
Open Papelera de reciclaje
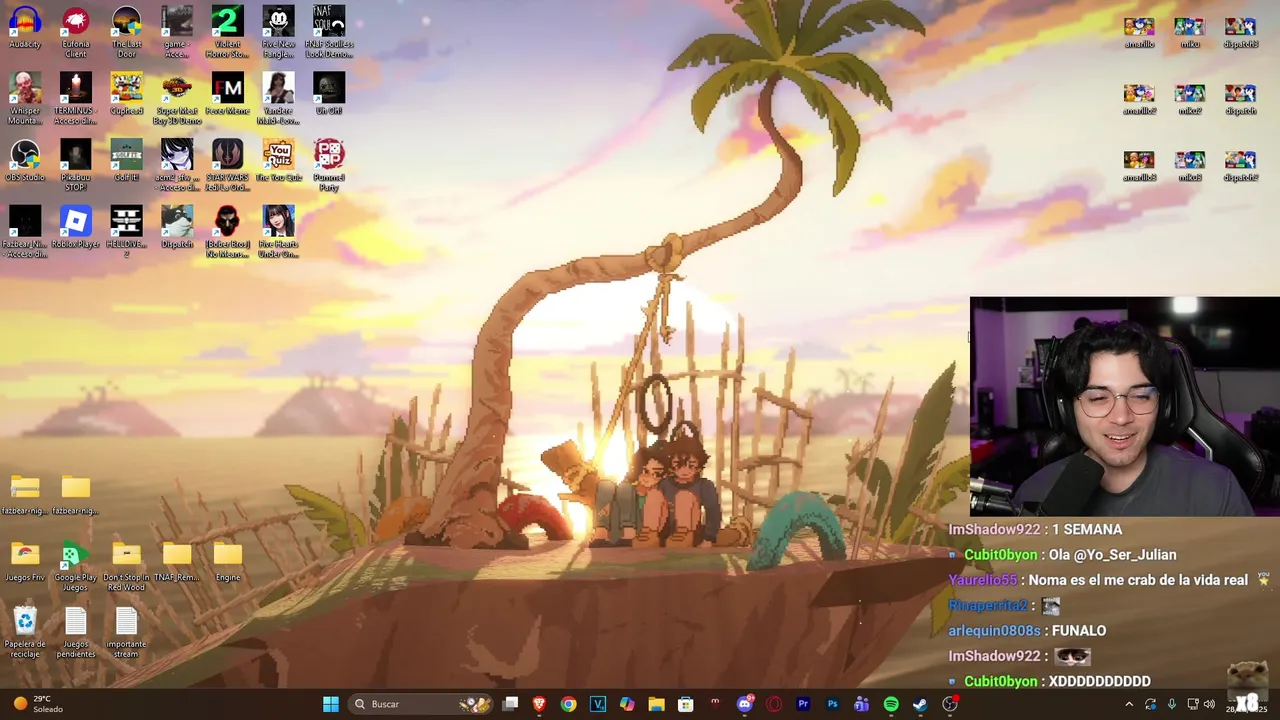click(25, 633)
